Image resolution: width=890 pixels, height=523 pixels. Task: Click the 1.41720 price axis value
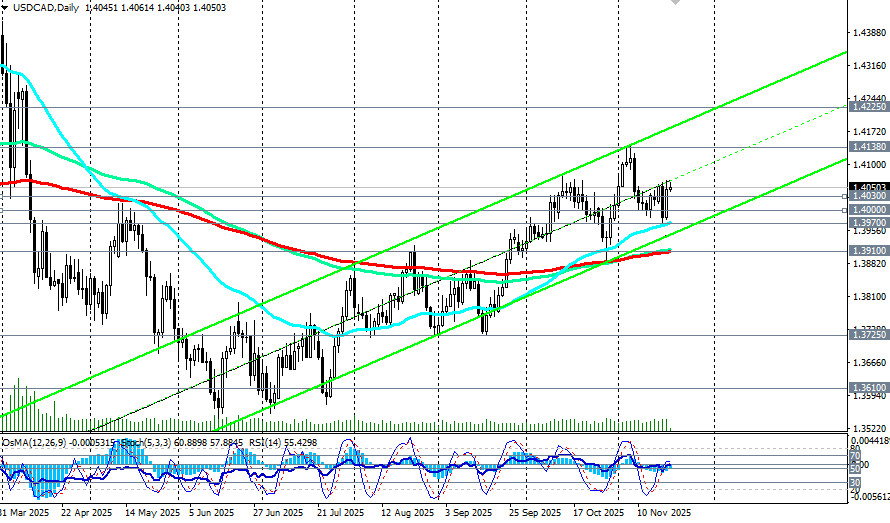coord(869,132)
